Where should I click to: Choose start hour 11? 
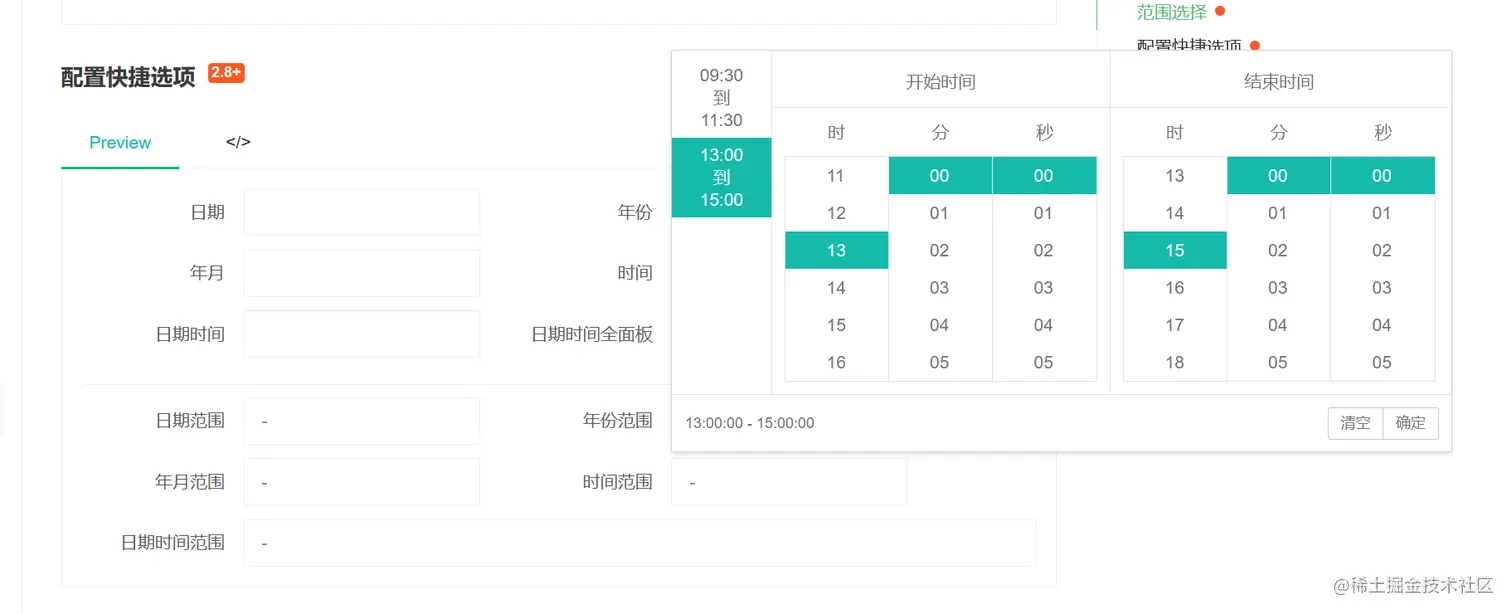836,176
